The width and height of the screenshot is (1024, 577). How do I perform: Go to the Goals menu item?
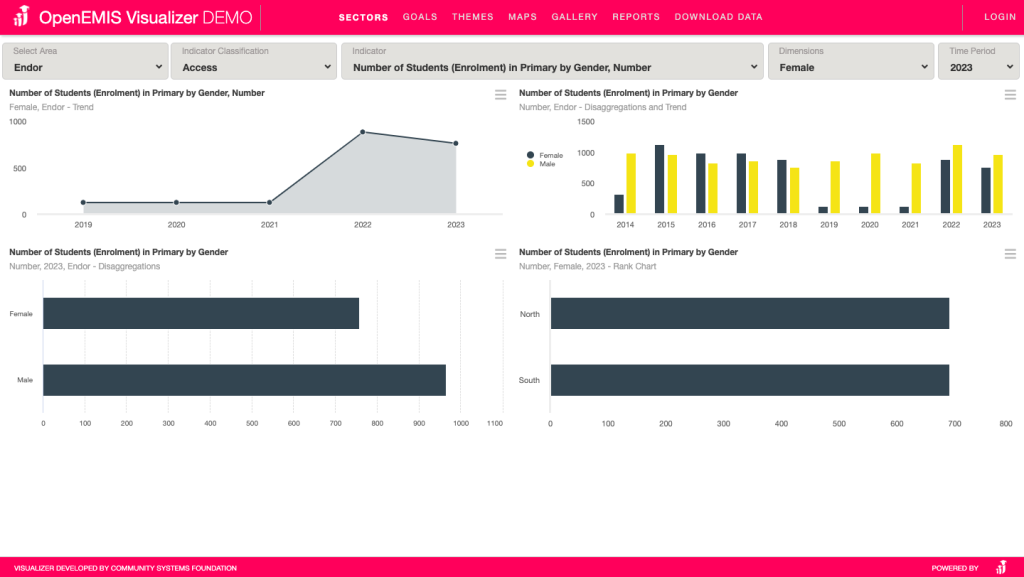point(420,17)
